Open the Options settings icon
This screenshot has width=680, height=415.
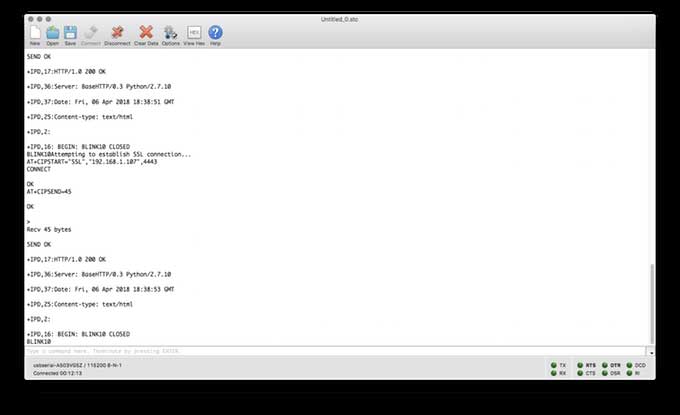(x=171, y=34)
